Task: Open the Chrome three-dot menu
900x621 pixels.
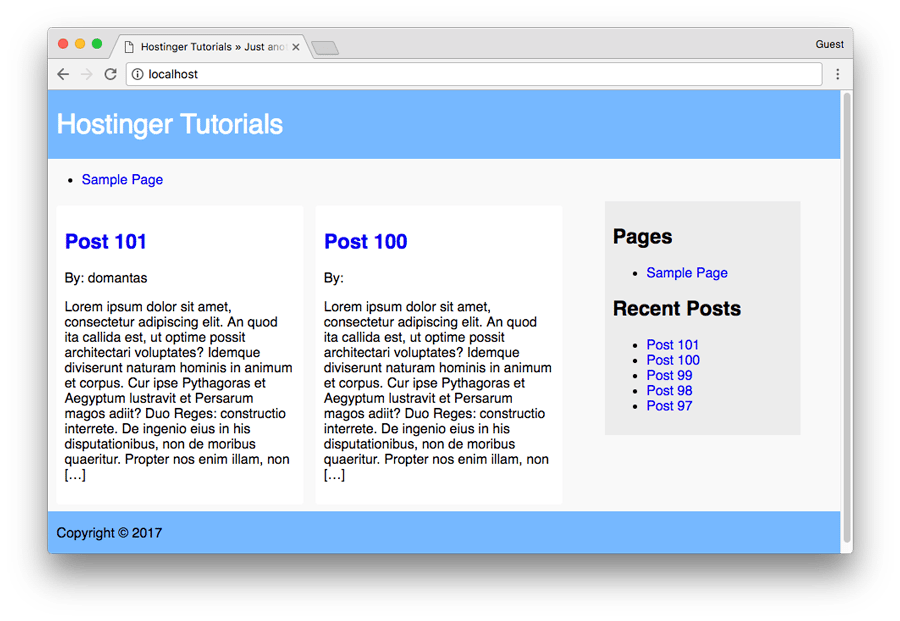Action: coord(837,74)
